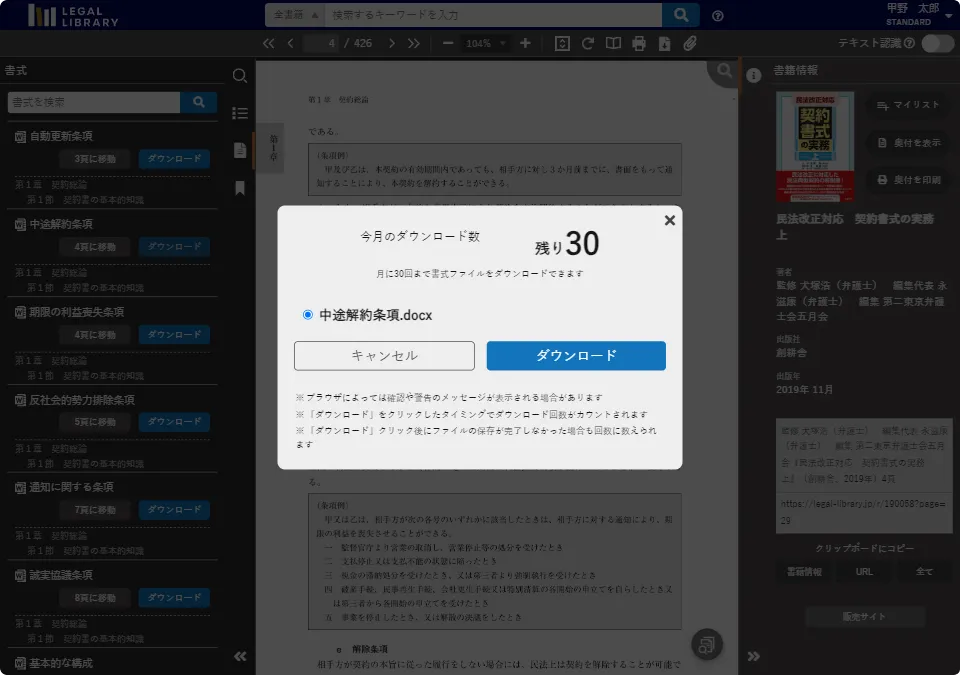Click the in-page search magnifier icon
The width and height of the screenshot is (960, 675).
tap(724, 70)
